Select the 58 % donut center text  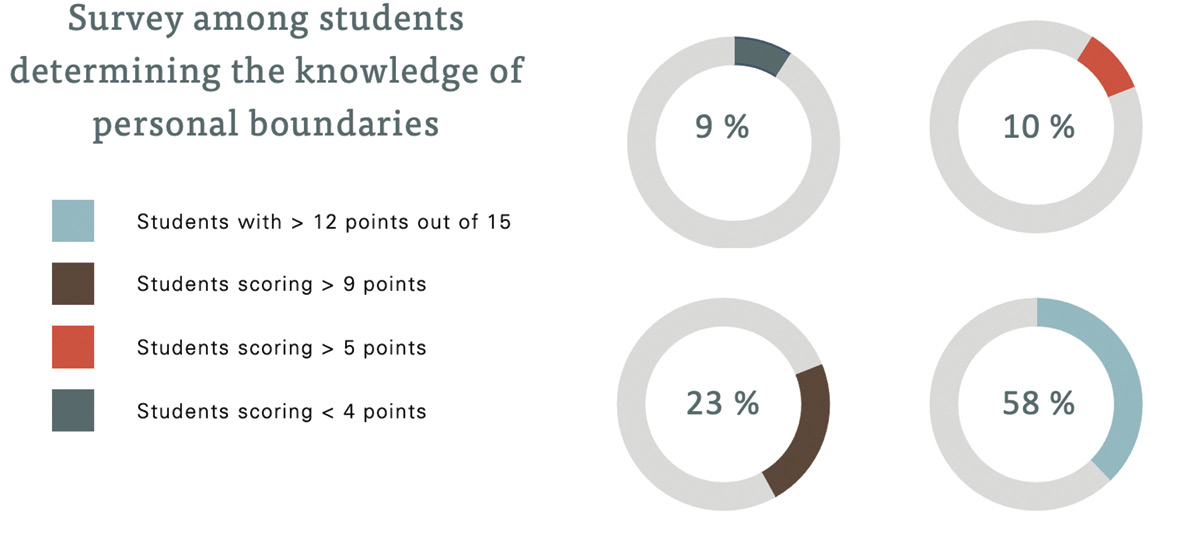[1038, 404]
